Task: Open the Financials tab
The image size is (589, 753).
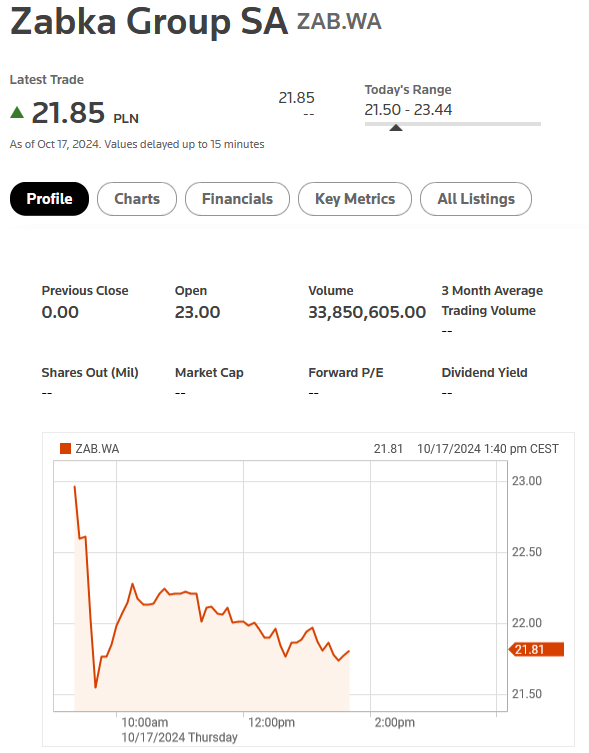Action: click(x=237, y=199)
